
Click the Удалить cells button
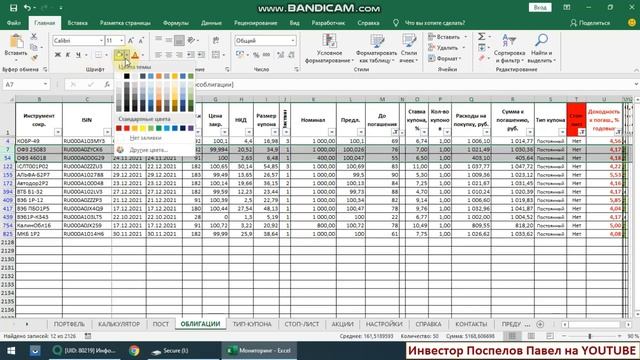[447, 48]
